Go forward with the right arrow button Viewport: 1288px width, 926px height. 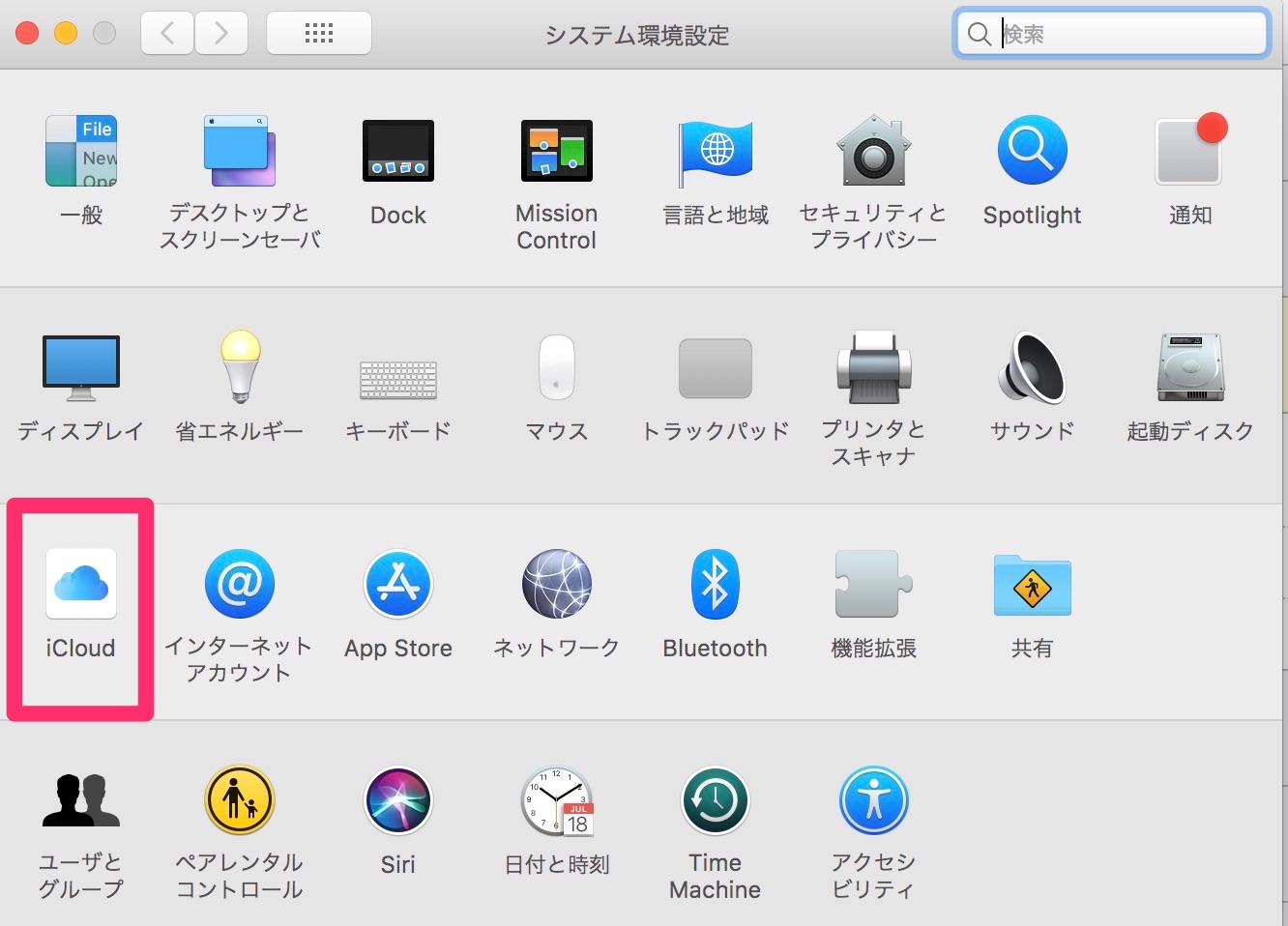point(221,34)
